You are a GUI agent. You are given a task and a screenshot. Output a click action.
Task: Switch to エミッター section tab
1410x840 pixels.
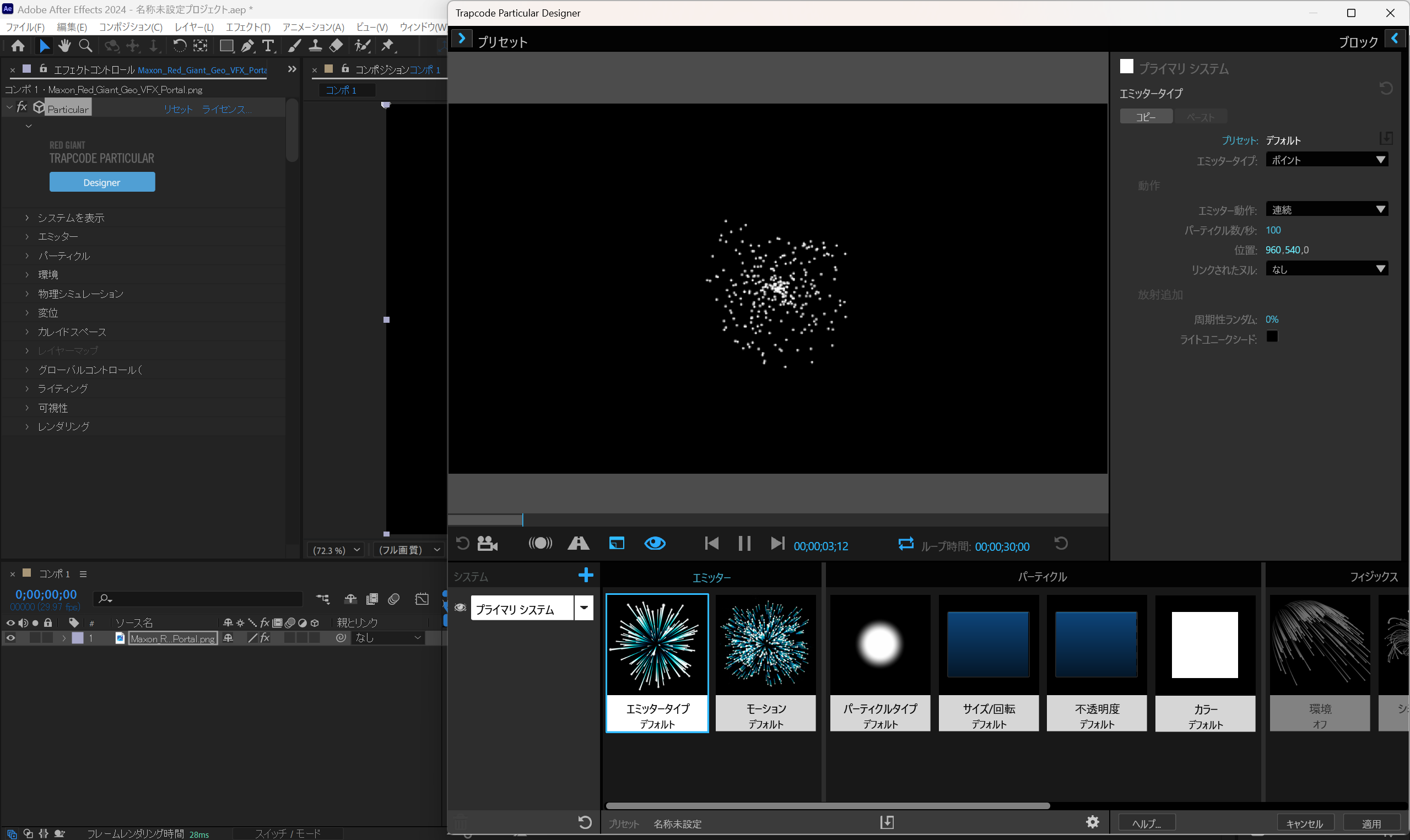711,577
